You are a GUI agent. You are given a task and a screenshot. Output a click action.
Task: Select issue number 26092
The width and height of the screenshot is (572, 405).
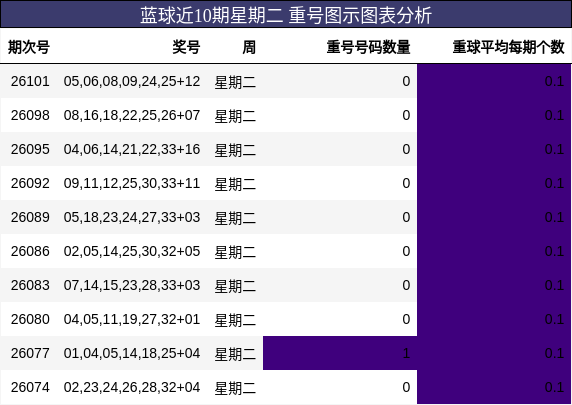coord(30,183)
